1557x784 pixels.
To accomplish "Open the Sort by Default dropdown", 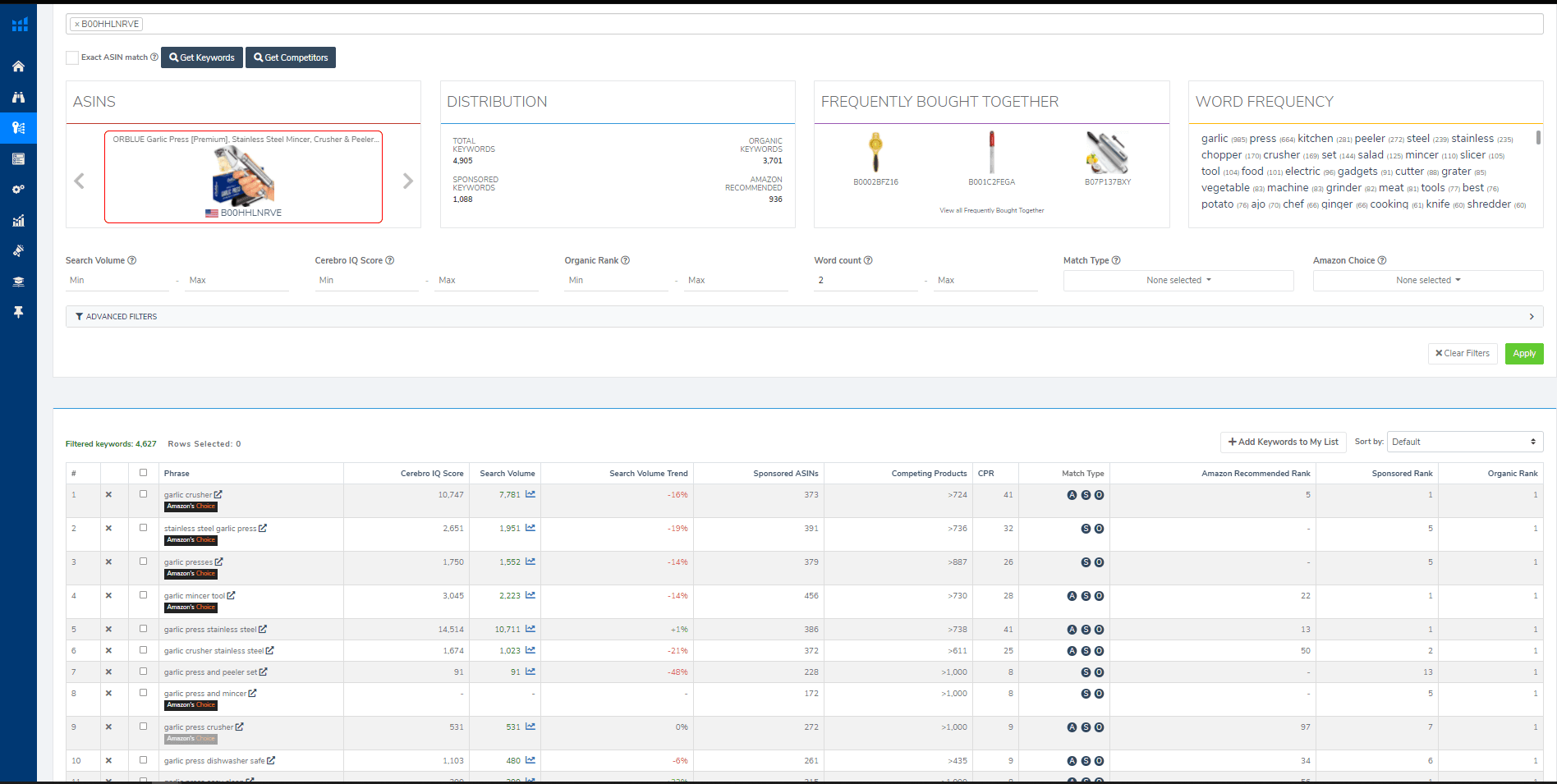I will click(1464, 442).
